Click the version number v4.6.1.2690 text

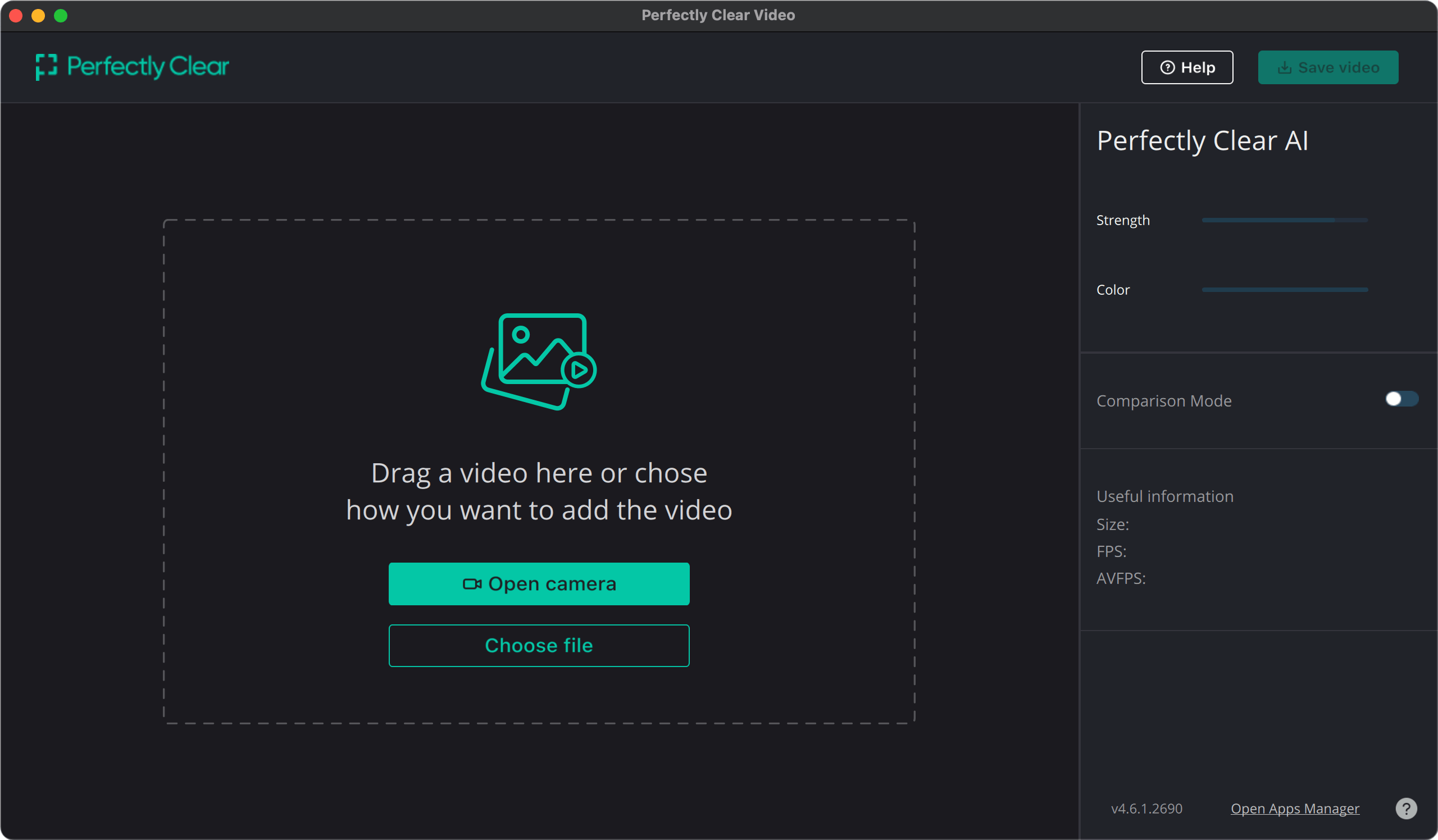click(1146, 808)
